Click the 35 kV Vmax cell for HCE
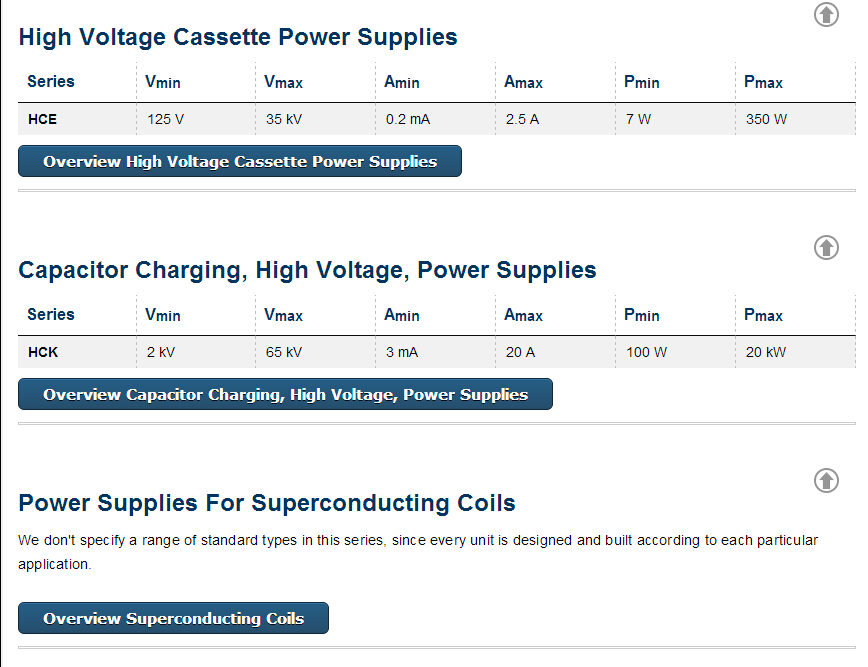 (x=284, y=119)
